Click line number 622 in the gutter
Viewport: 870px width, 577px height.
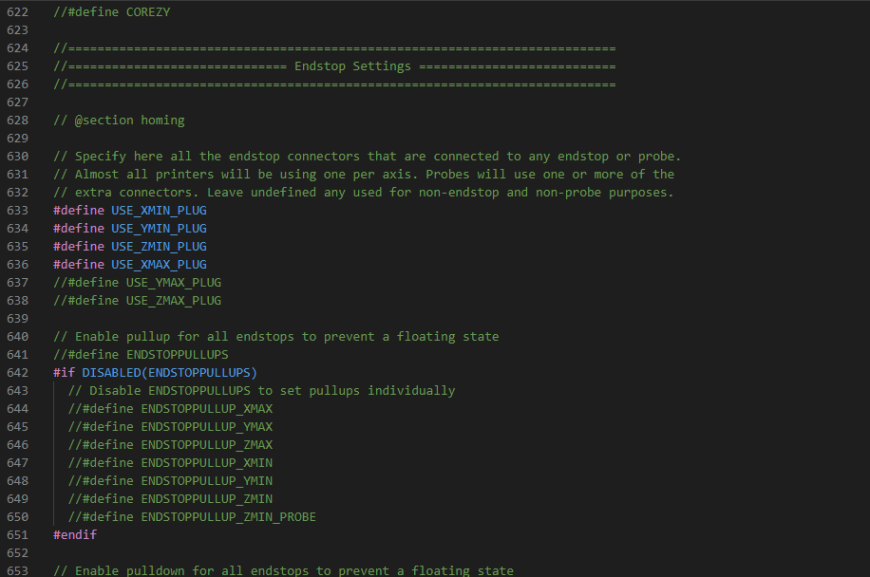click(x=16, y=12)
